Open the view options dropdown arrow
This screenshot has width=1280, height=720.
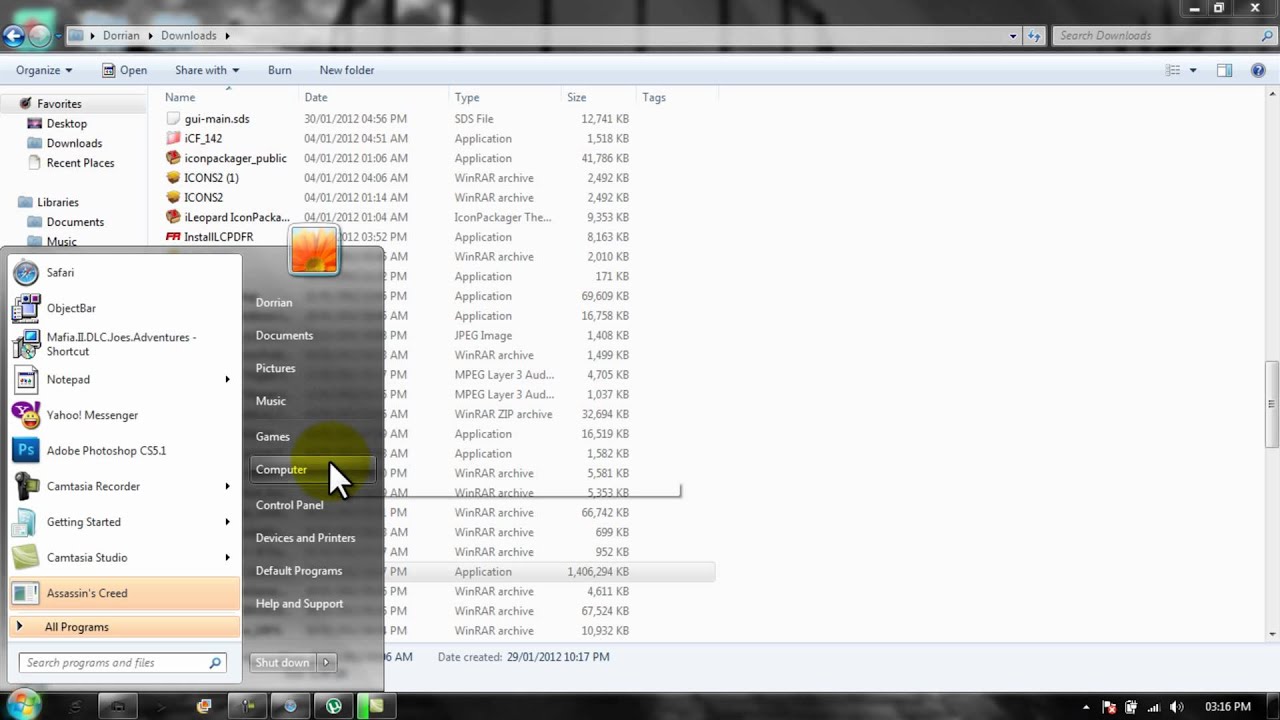pos(1193,70)
